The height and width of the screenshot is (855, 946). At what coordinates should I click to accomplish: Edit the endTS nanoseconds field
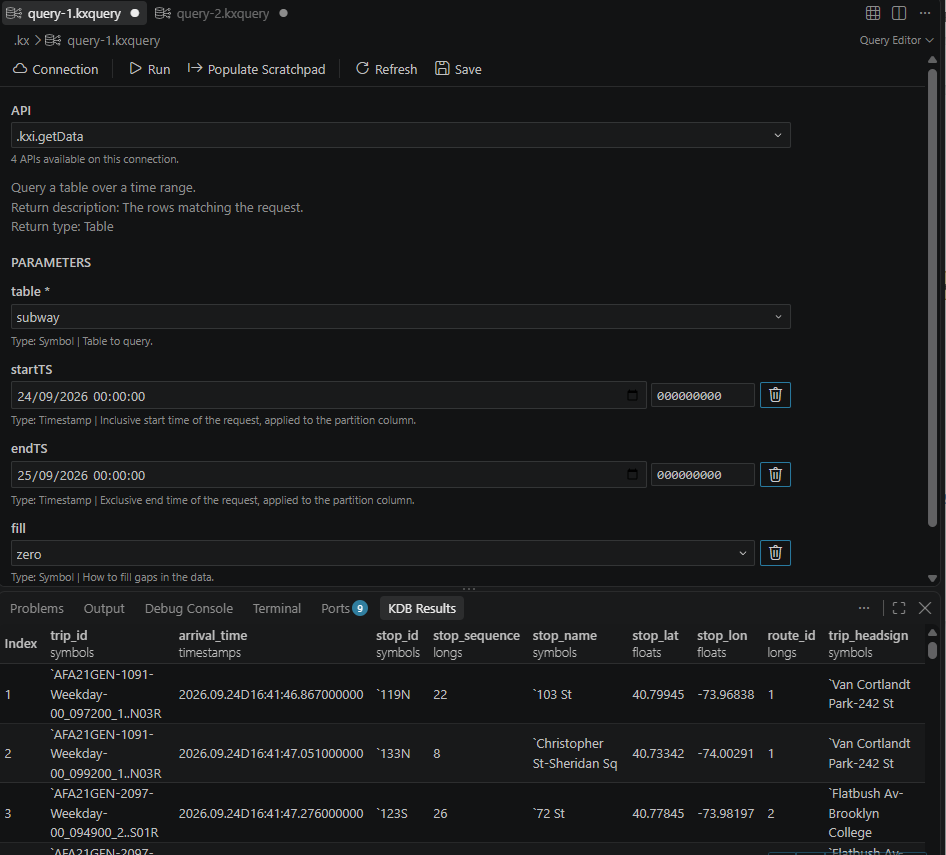tap(702, 475)
